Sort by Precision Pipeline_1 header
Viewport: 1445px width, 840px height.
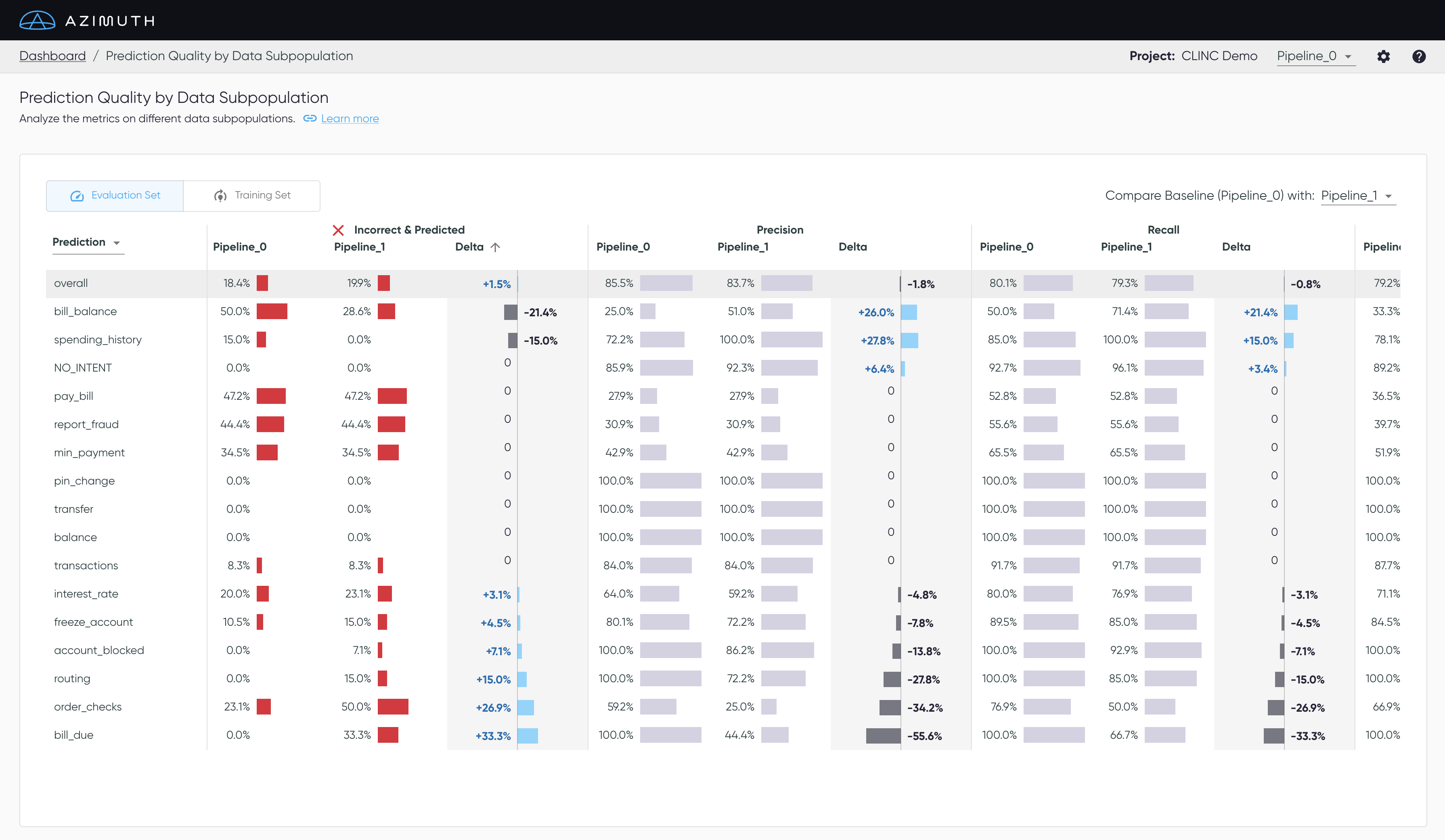coord(743,247)
